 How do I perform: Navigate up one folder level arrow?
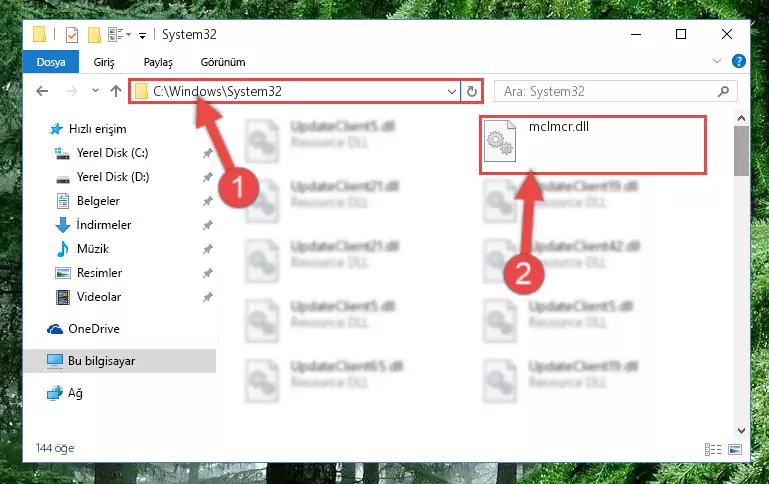(116, 91)
